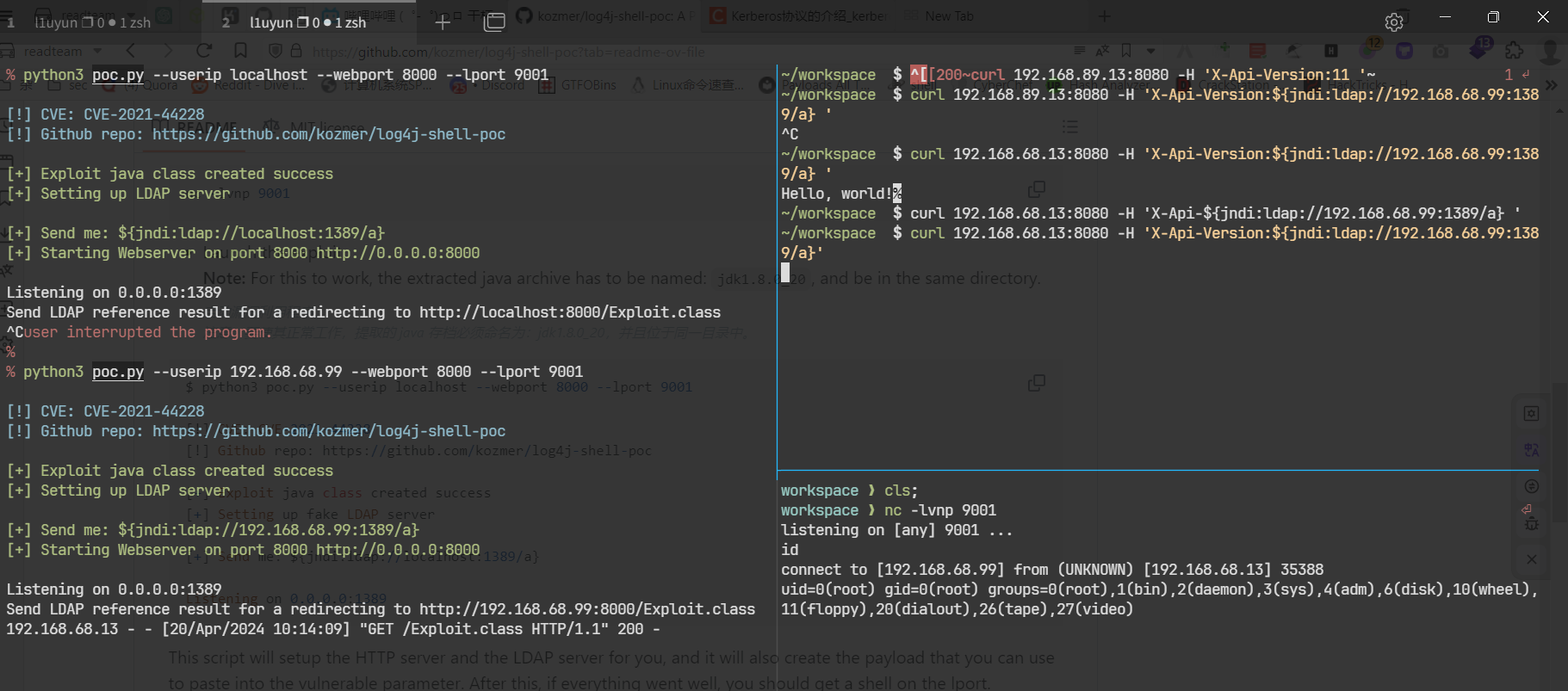1568x691 pixels.
Task: Open http://localhost:8000/Exploit.class link in terminal
Action: click(570, 312)
